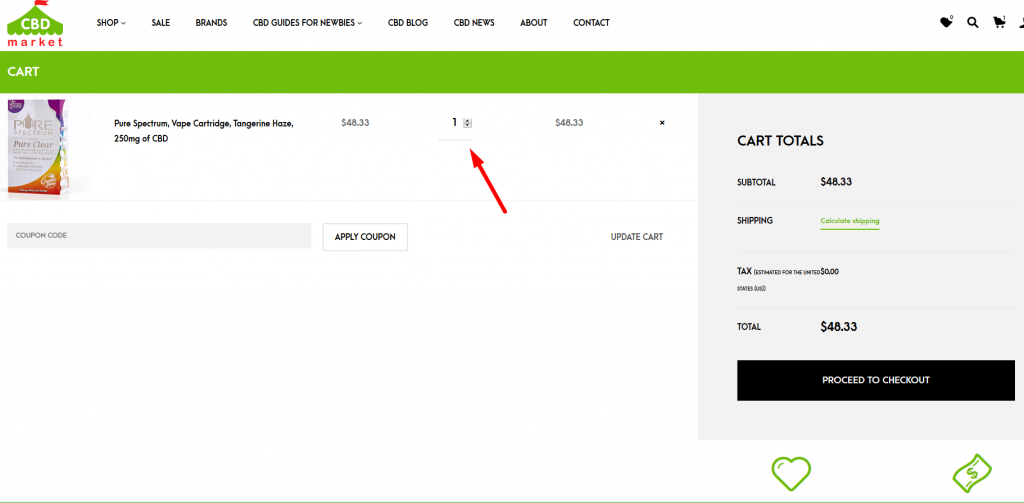Go to the SALE page
1024x503 pixels.
pyautogui.click(x=161, y=23)
